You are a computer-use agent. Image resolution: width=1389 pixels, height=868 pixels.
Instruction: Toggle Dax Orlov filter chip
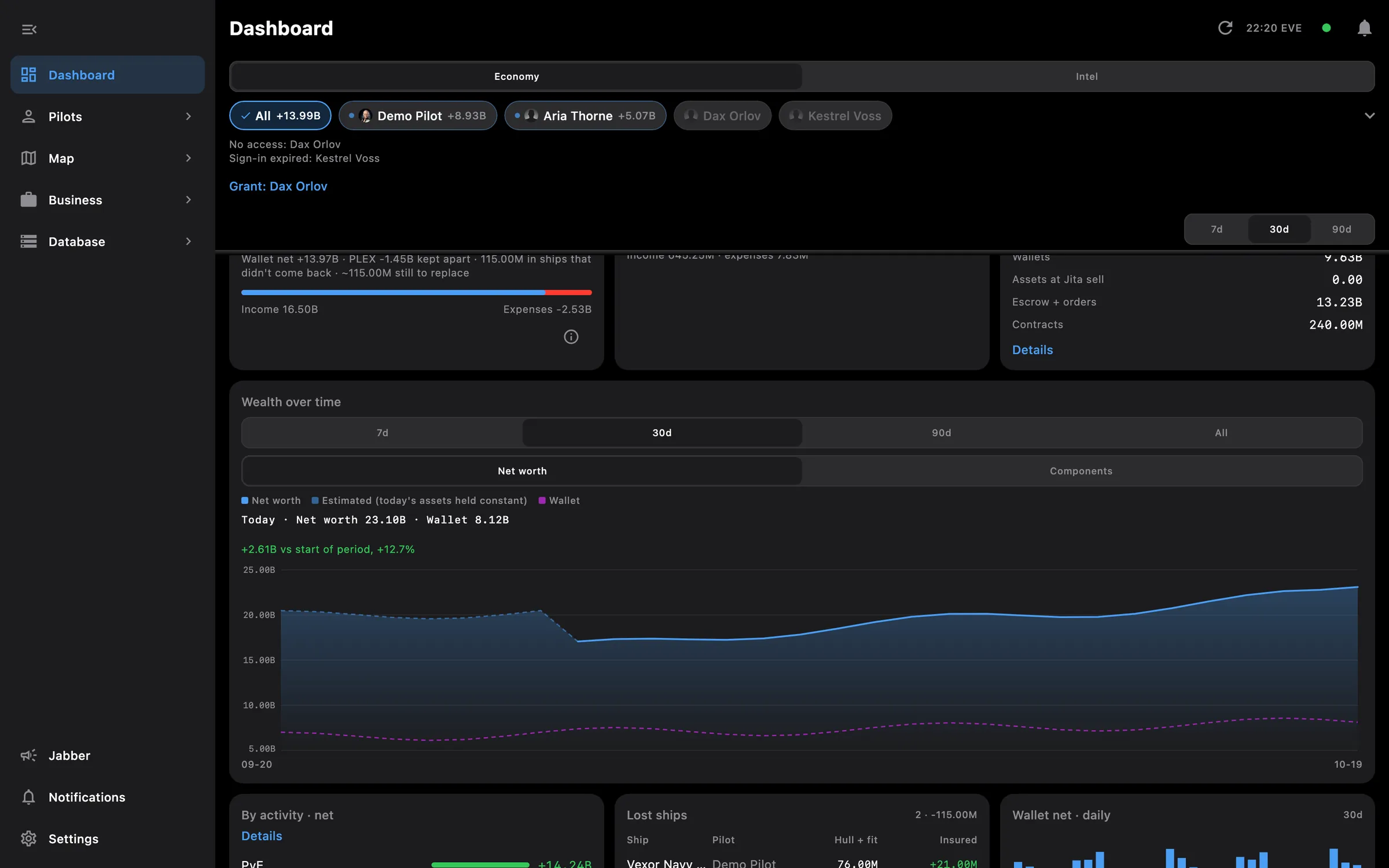pyautogui.click(x=722, y=116)
